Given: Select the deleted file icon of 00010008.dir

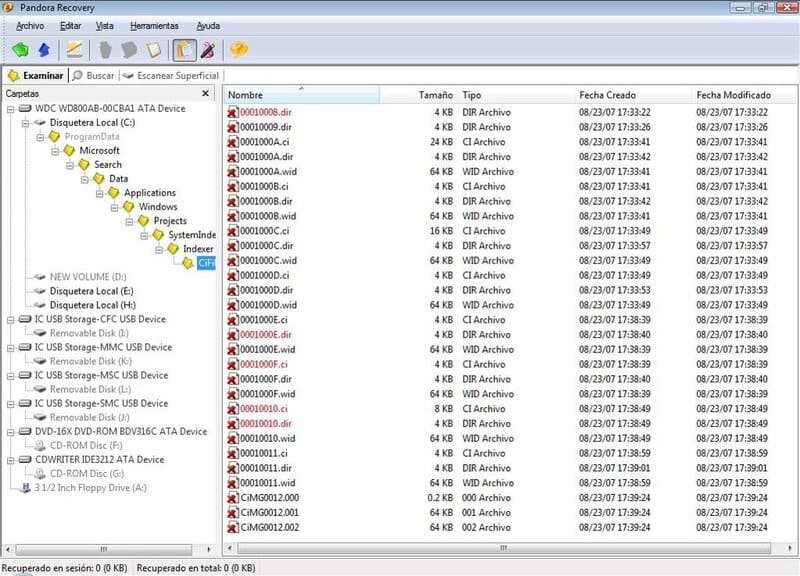Looking at the screenshot, I should coord(232,112).
